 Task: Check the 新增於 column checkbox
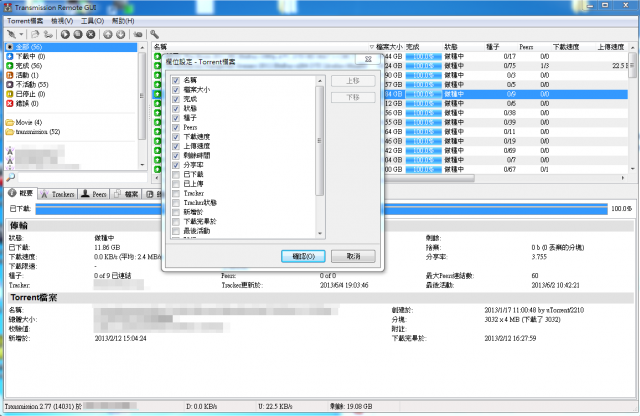pyautogui.click(x=176, y=212)
